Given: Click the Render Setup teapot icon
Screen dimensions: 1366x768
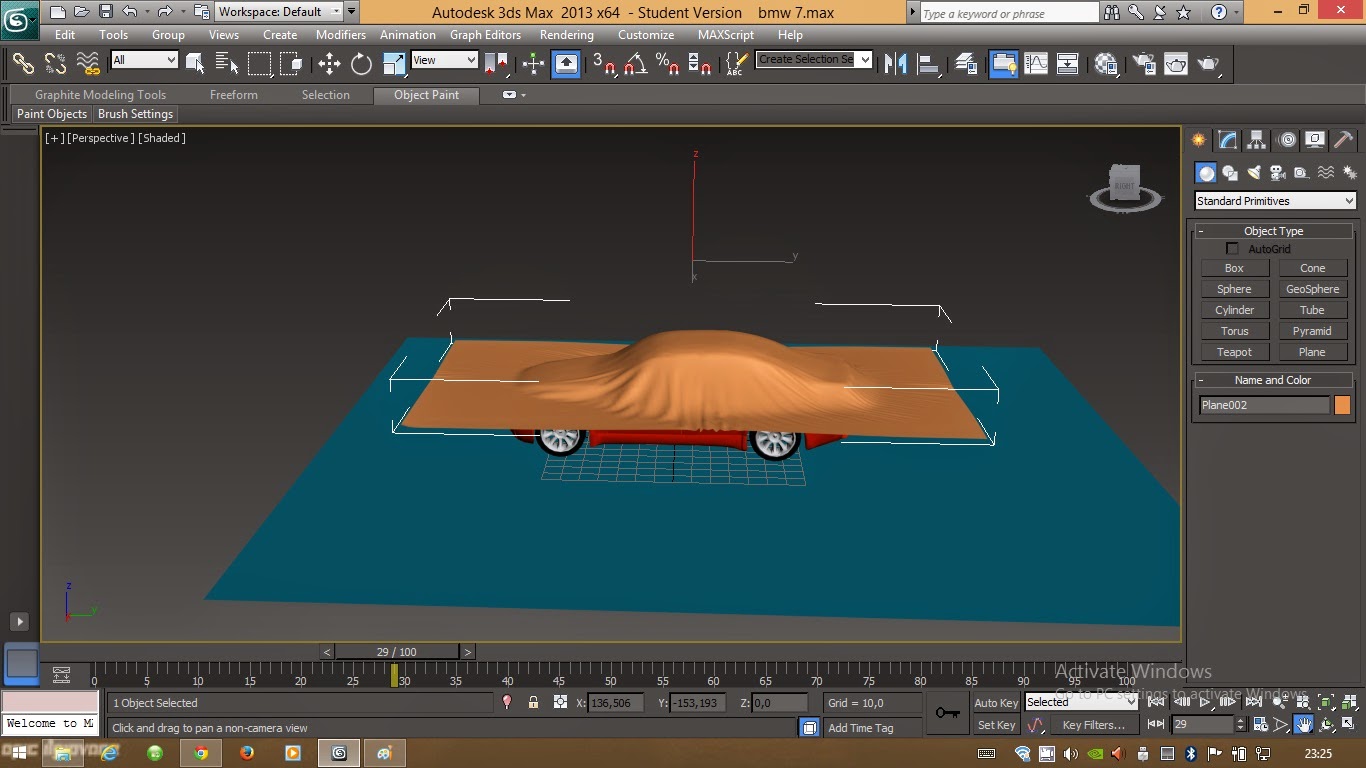Looking at the screenshot, I should (x=1143, y=64).
